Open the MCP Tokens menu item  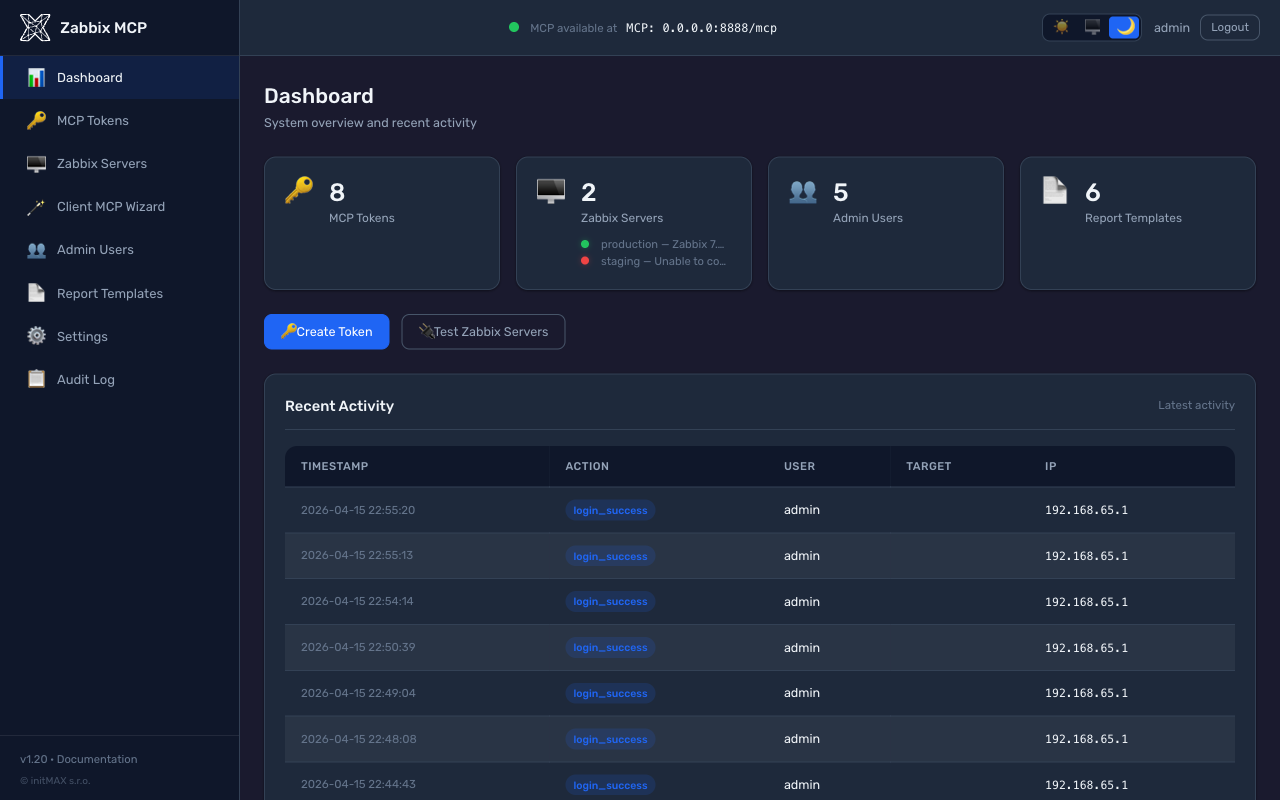[120, 120]
